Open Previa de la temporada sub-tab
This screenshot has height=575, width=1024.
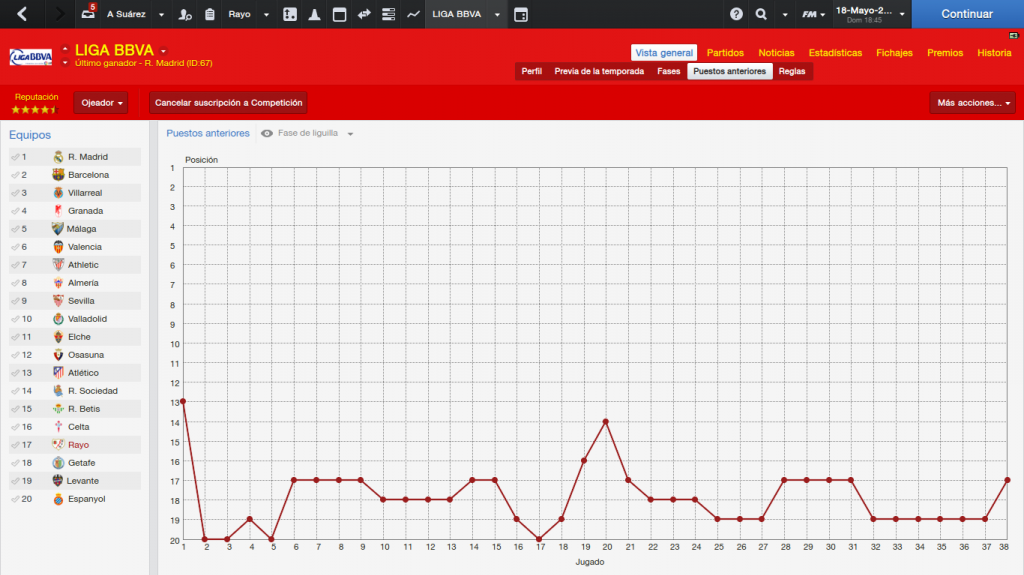[599, 71]
